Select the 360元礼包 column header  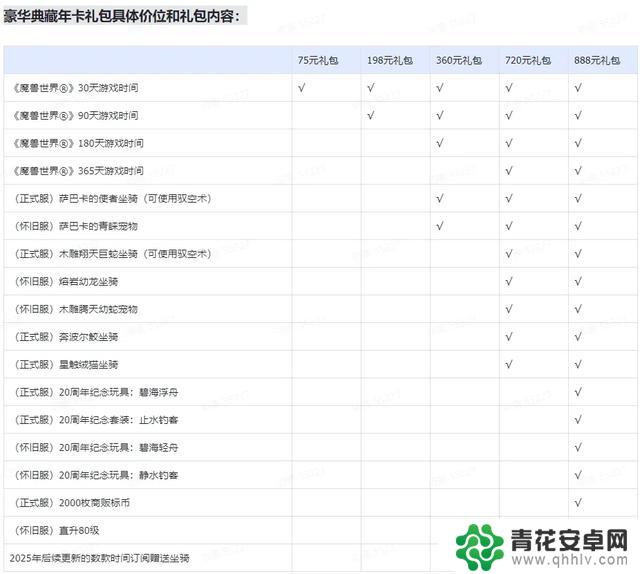(459, 60)
